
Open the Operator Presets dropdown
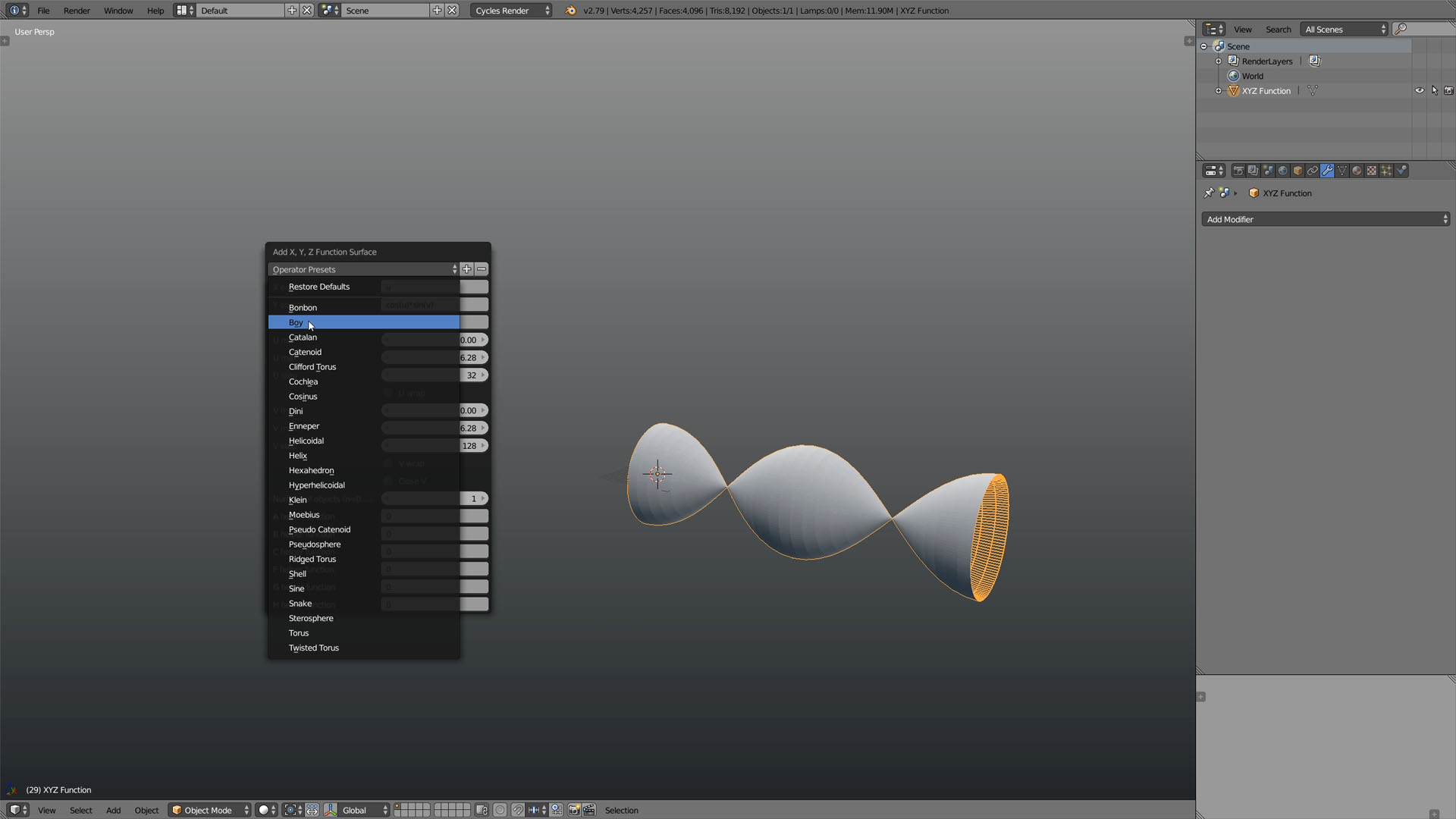pos(363,269)
